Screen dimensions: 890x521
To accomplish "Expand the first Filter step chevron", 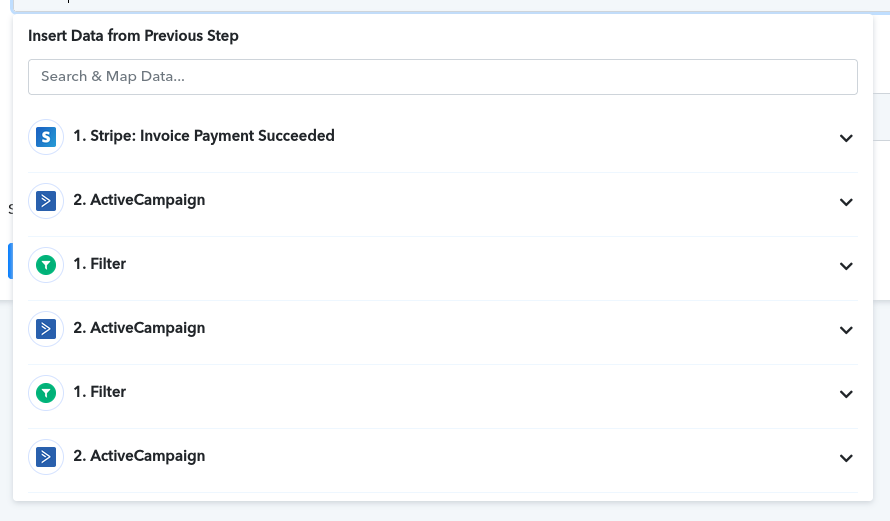I will pos(846,266).
